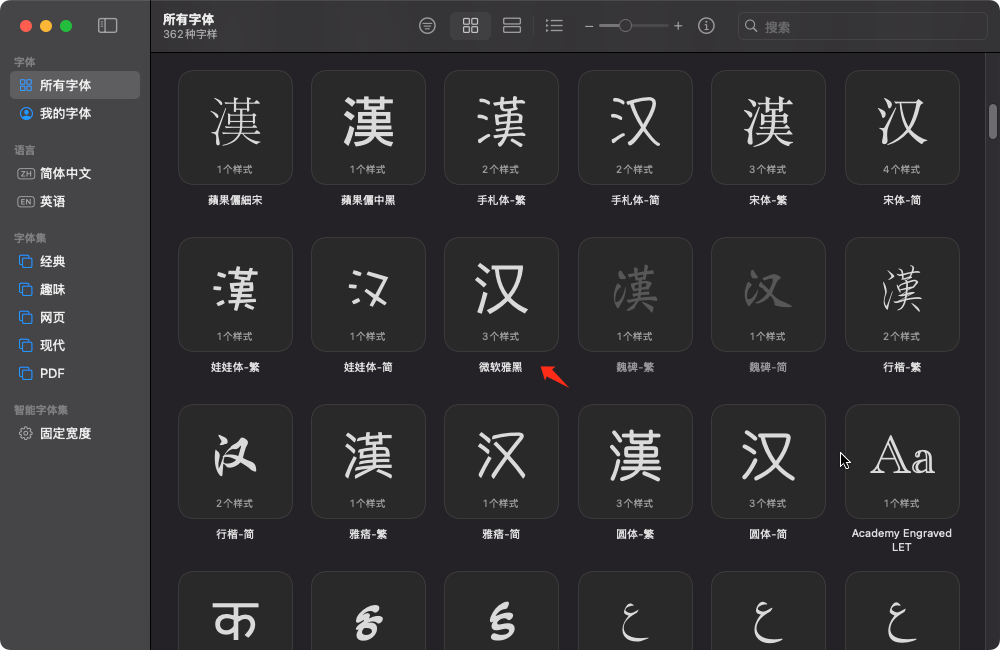
Task: Select the 娃娃体-简 font card
Action: click(368, 295)
